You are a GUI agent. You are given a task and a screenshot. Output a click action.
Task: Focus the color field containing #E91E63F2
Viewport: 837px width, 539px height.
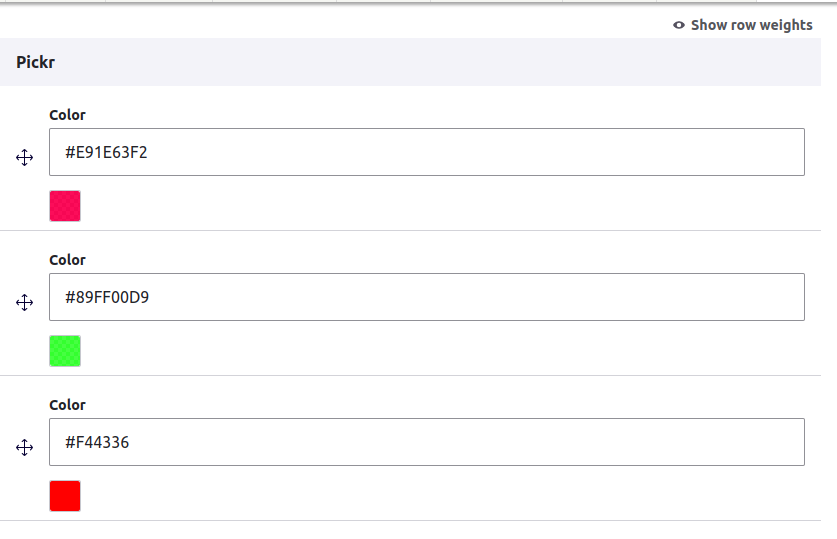point(427,152)
